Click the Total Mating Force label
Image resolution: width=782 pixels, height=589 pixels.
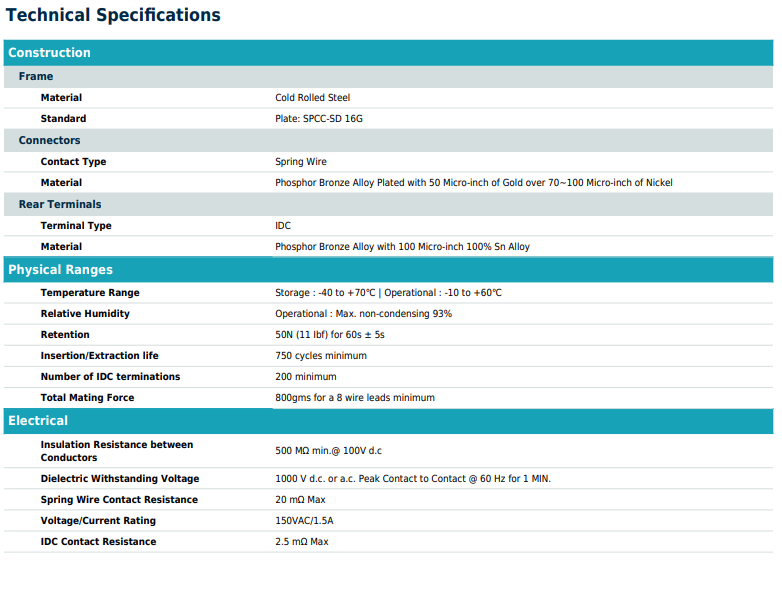pos(87,398)
